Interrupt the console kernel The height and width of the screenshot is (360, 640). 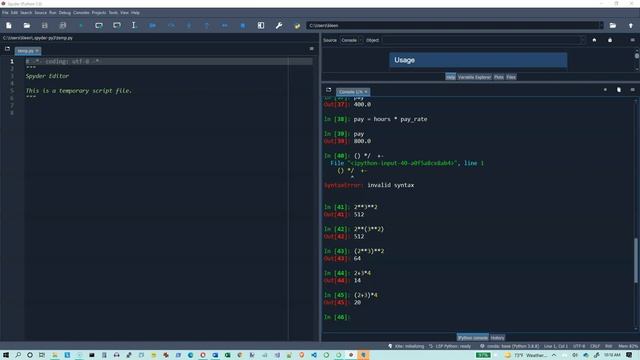pos(605,90)
